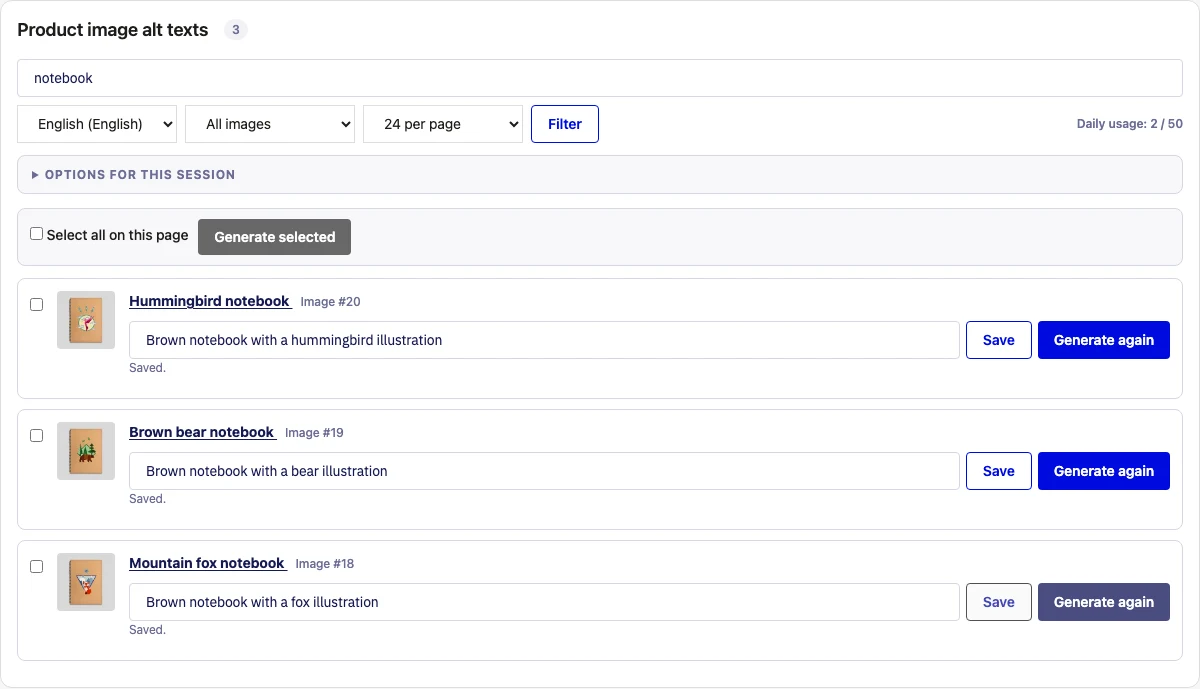The image size is (1200, 689).
Task: Click the Brown bear notebook thumbnail image
Action: coord(86,451)
